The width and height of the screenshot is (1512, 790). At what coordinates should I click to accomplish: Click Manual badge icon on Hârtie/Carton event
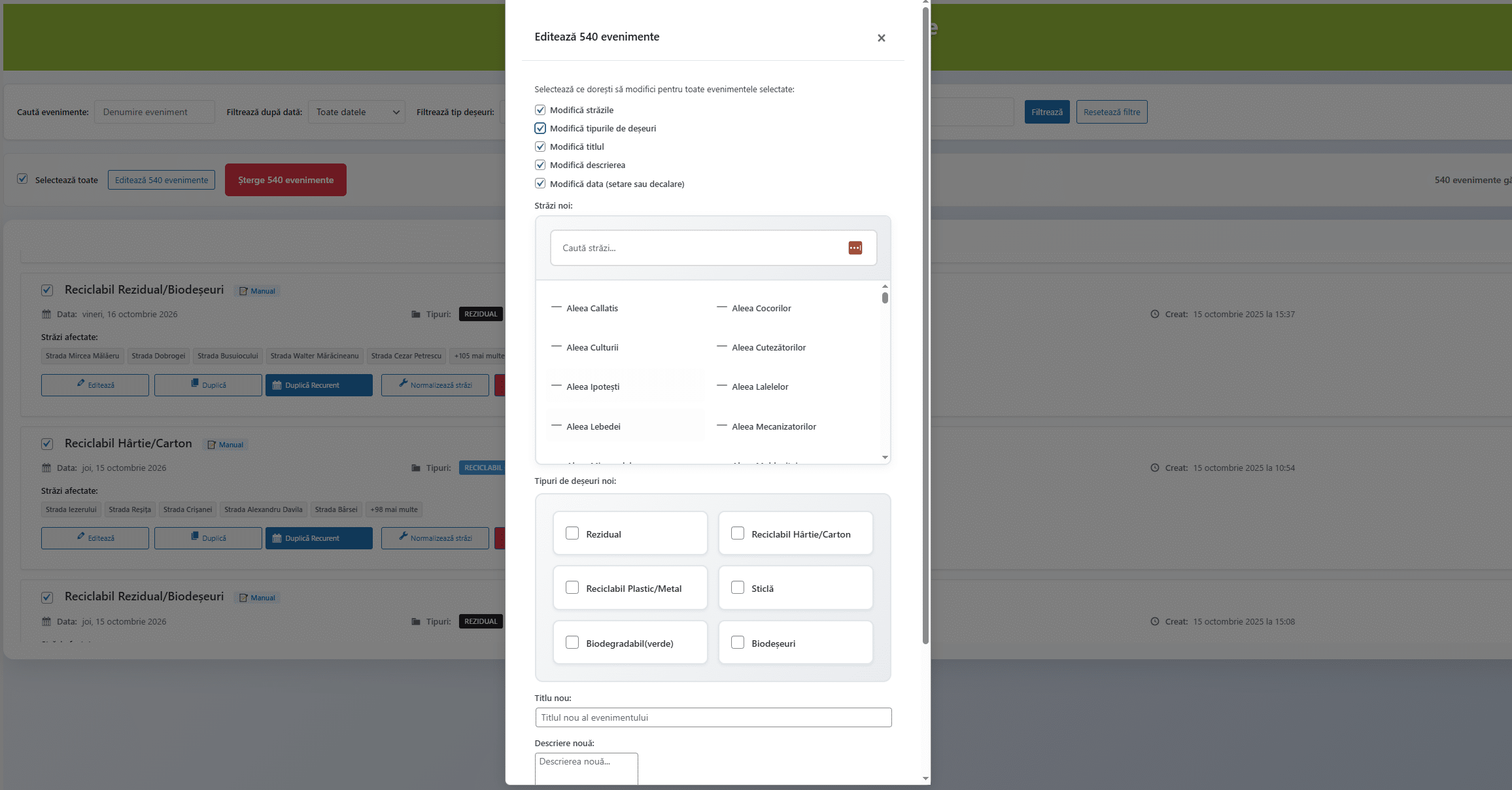pyautogui.click(x=211, y=445)
